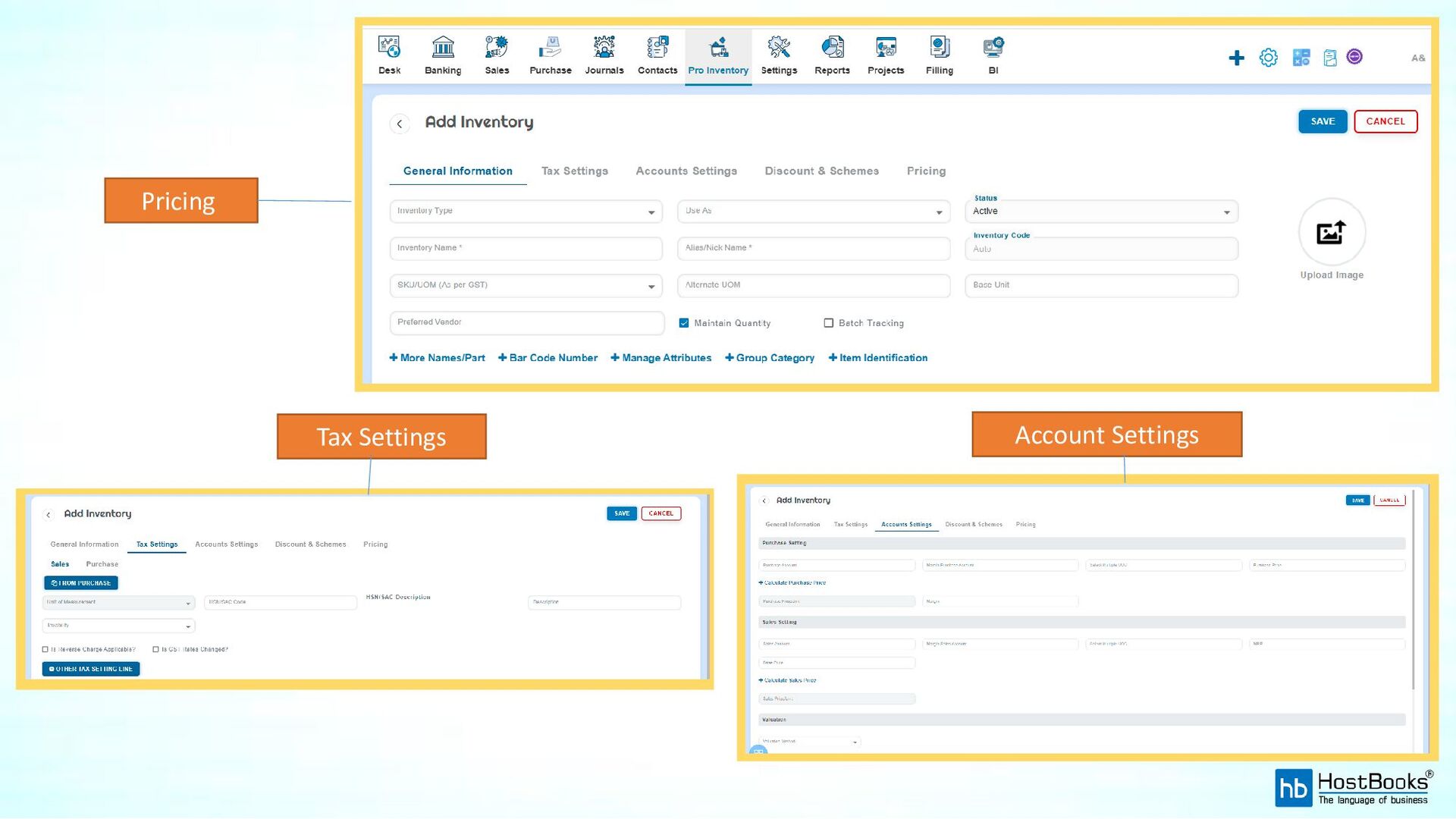Open the Discount & Schemes tab
The height and width of the screenshot is (819, 1456).
(x=821, y=171)
